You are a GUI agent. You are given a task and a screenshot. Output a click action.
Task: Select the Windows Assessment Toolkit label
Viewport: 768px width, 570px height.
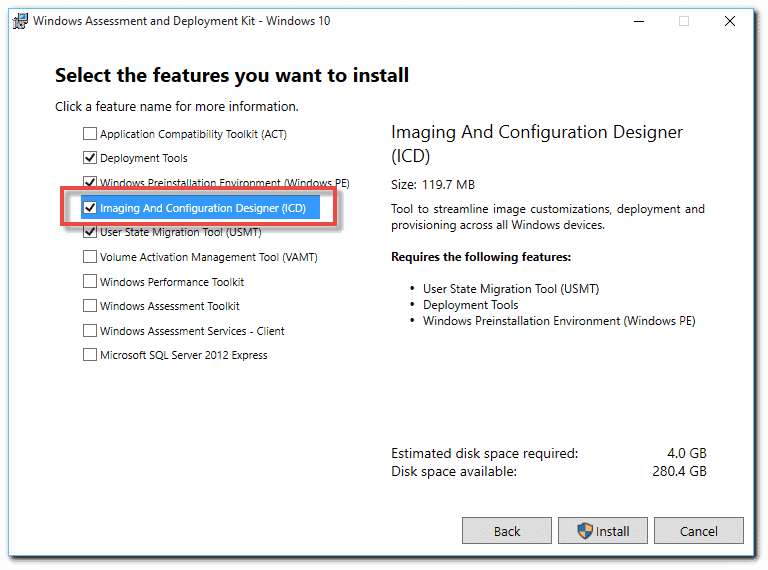[169, 306]
